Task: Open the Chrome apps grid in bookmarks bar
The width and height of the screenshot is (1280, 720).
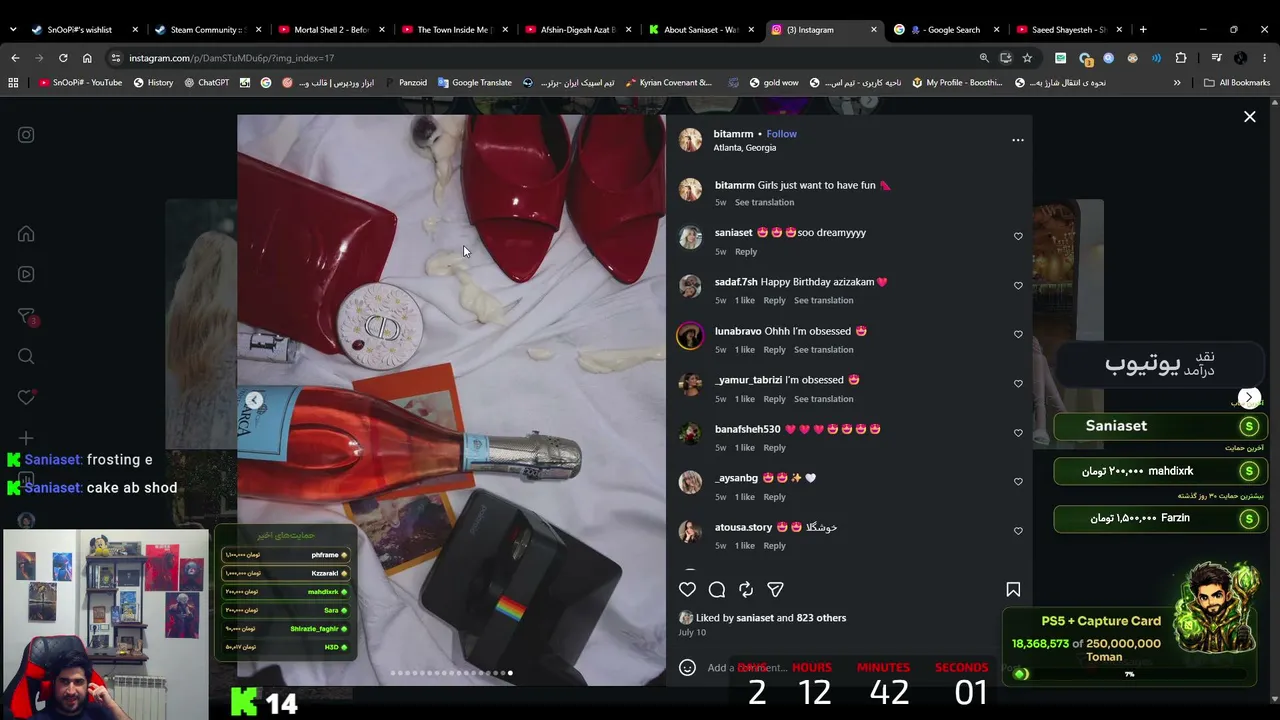Action: [x=13, y=83]
